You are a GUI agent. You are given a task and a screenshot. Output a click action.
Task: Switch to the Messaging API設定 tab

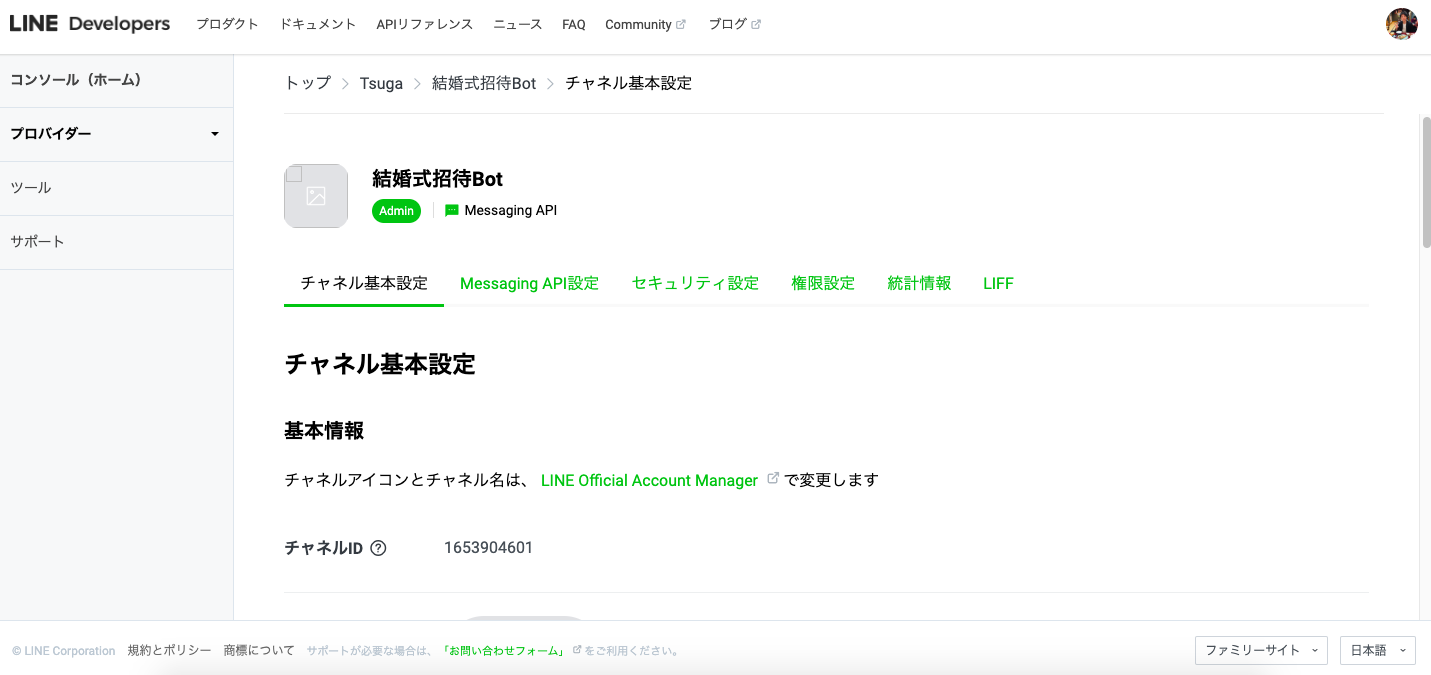tap(529, 283)
